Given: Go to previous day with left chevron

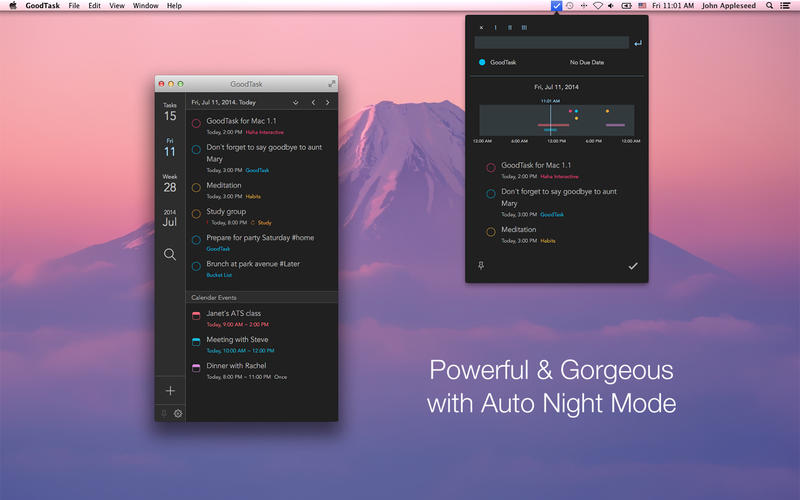Looking at the screenshot, I should tap(313, 103).
